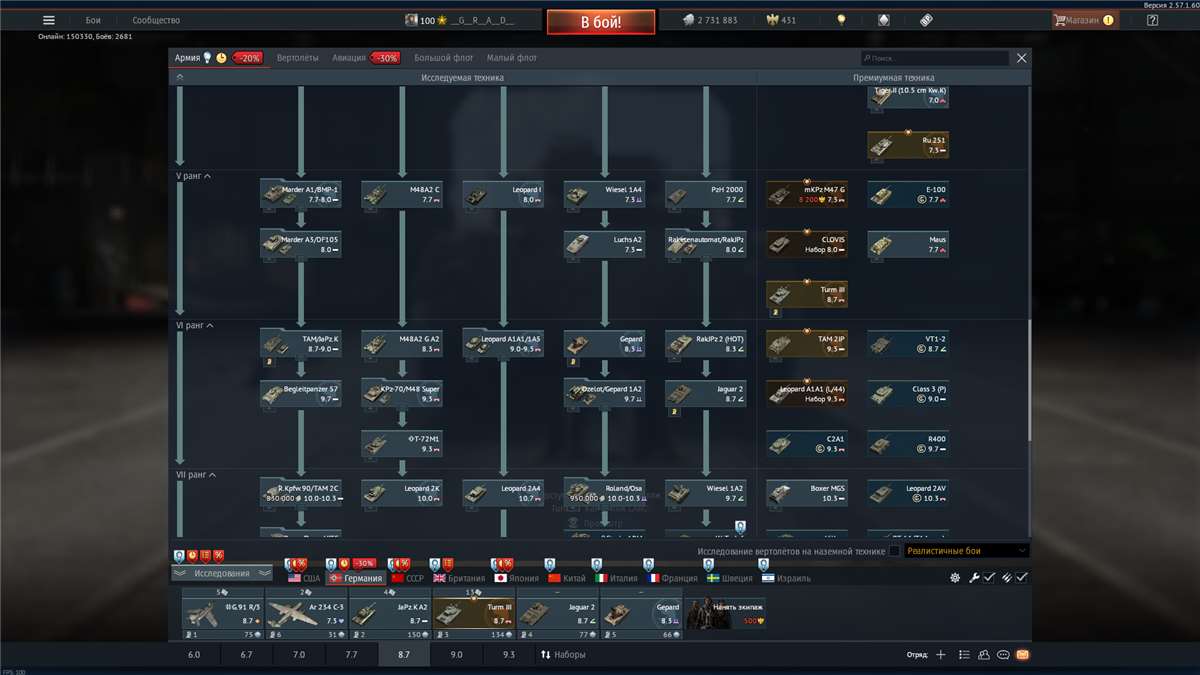Click the icon between lightbulb and ticket
Viewport: 1200px width, 675px height.
(x=883, y=20)
